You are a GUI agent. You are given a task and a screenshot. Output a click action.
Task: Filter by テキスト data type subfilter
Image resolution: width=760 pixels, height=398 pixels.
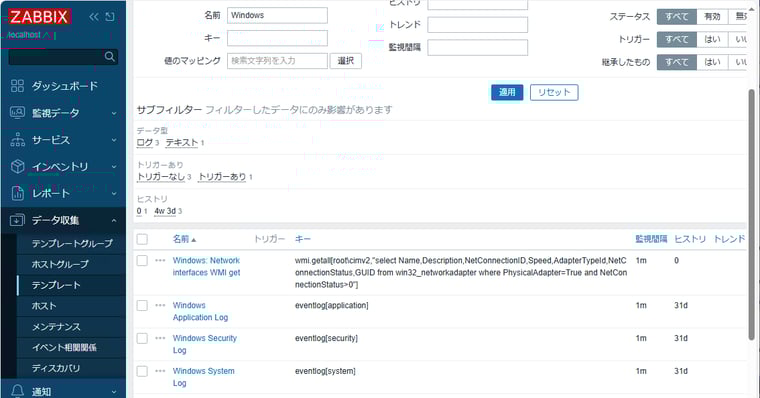click(x=182, y=143)
